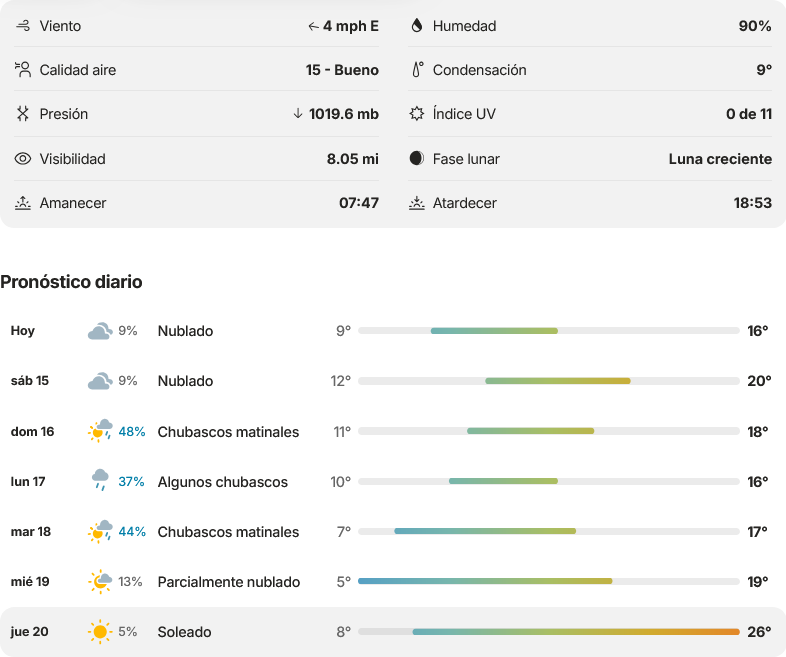Expand the sáb 15 forecast row
The height and width of the screenshot is (657, 786).
pos(393,381)
